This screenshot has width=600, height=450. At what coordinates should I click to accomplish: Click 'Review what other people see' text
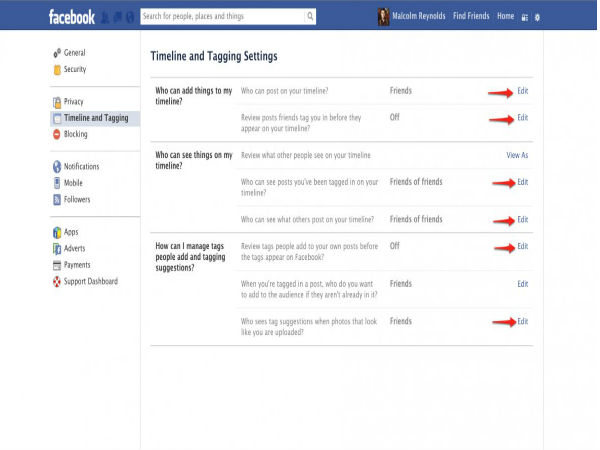(306, 155)
